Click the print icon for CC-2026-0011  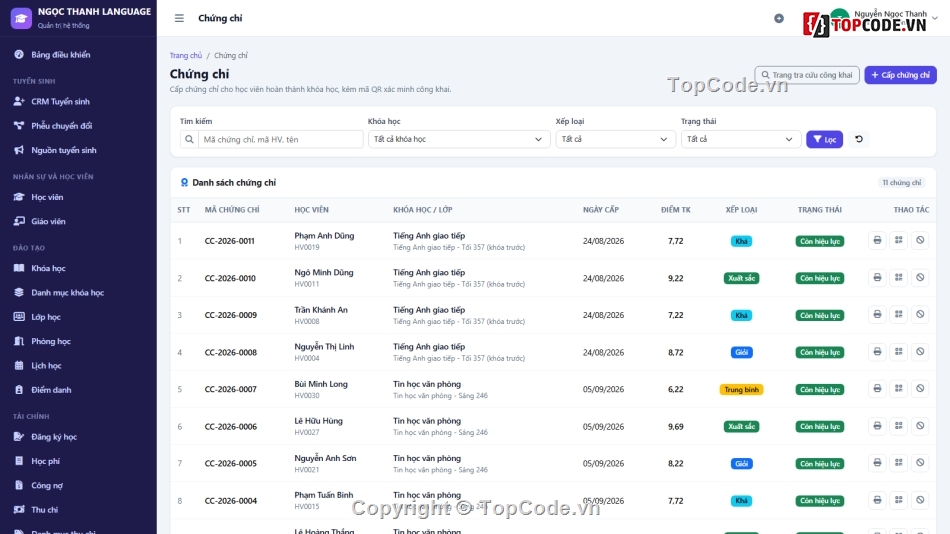pyautogui.click(x=877, y=241)
